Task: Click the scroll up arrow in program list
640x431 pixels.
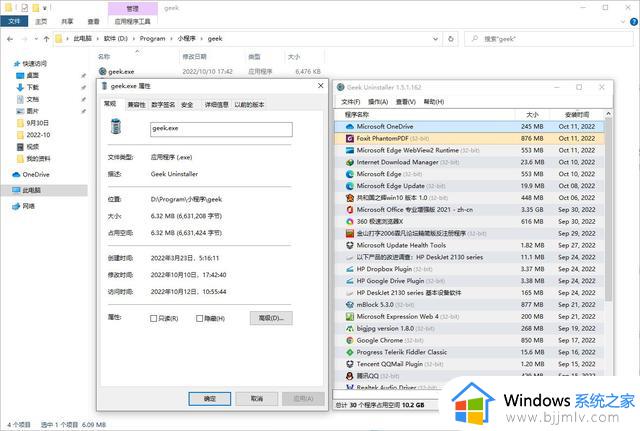Action: [x=608, y=113]
